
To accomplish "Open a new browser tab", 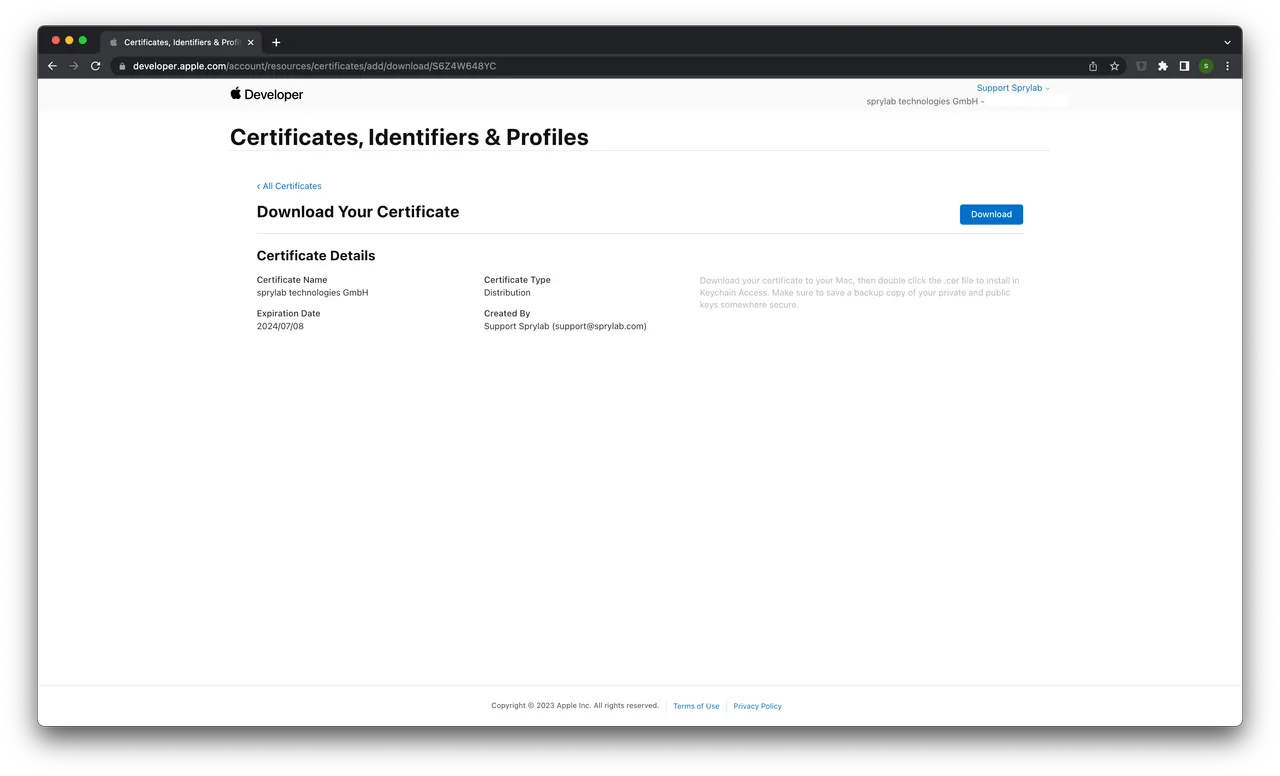I will coord(276,42).
